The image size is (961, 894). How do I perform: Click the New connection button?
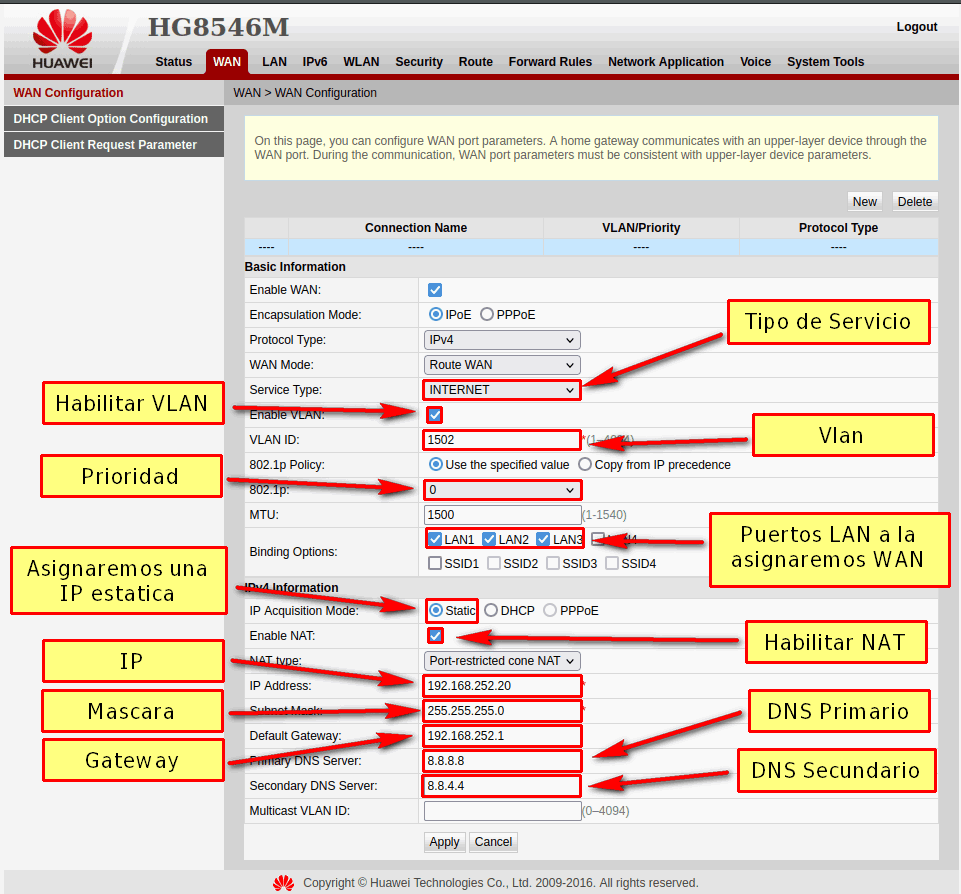[865, 202]
